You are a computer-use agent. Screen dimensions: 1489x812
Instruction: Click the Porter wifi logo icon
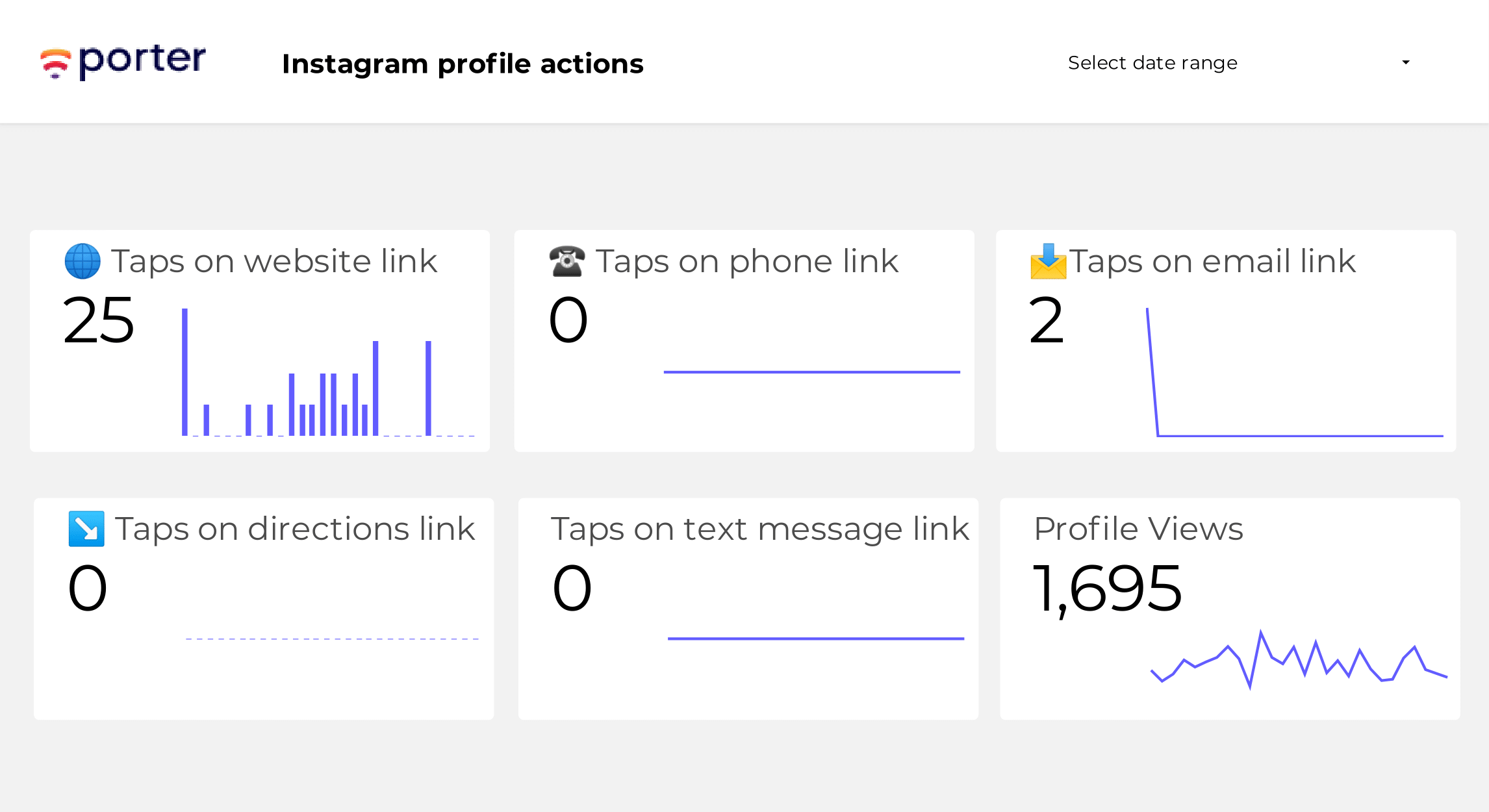pos(55,64)
